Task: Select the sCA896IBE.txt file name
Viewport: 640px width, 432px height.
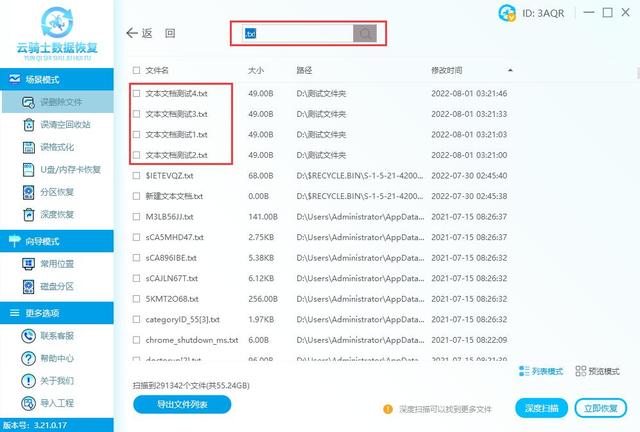Action: point(171,258)
